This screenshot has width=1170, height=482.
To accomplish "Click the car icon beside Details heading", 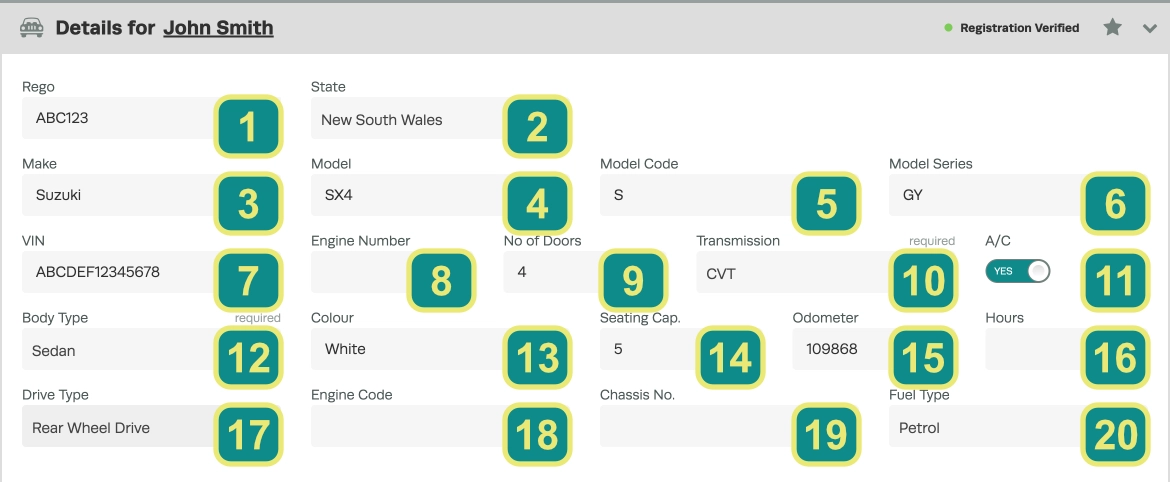I will [x=31, y=28].
